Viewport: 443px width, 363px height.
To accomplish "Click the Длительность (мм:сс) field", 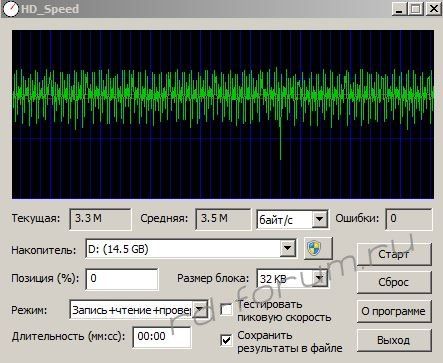I will click(162, 337).
